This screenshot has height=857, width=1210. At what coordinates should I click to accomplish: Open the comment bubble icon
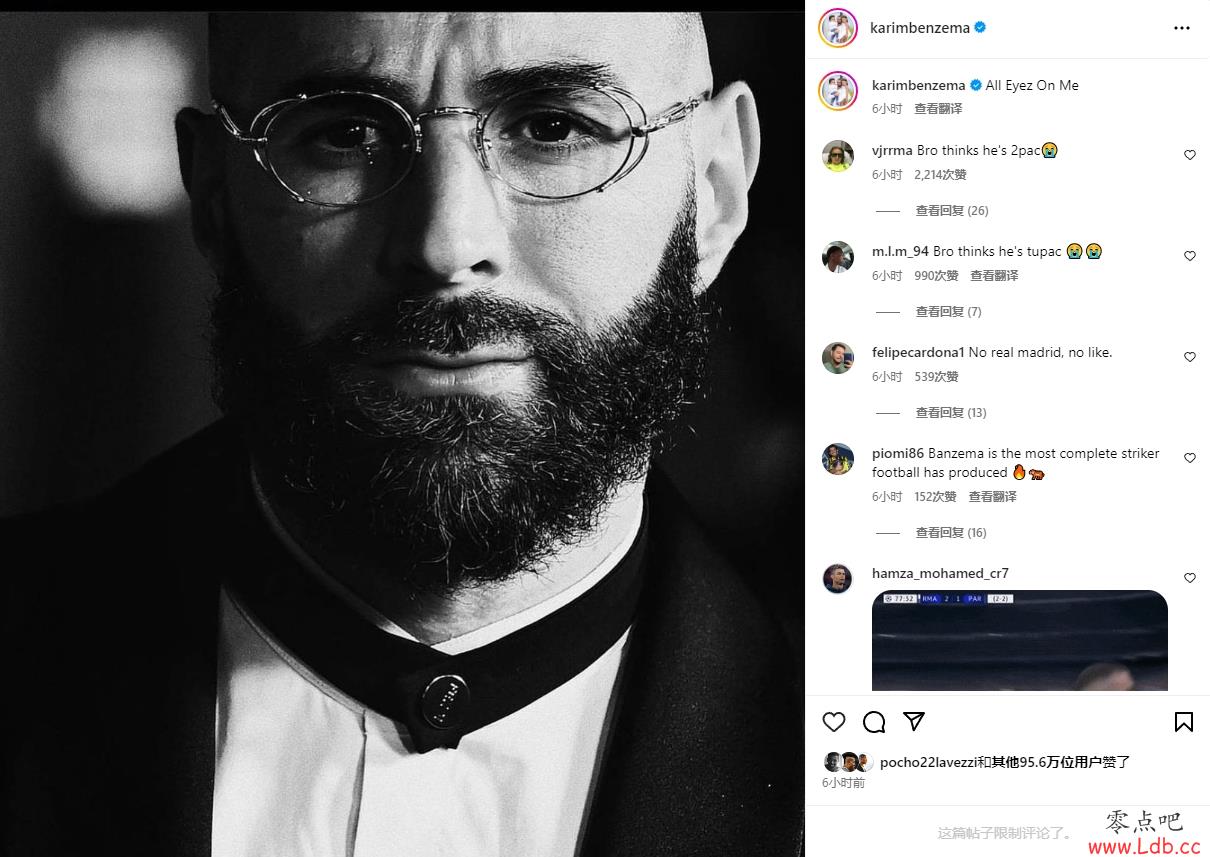(874, 722)
